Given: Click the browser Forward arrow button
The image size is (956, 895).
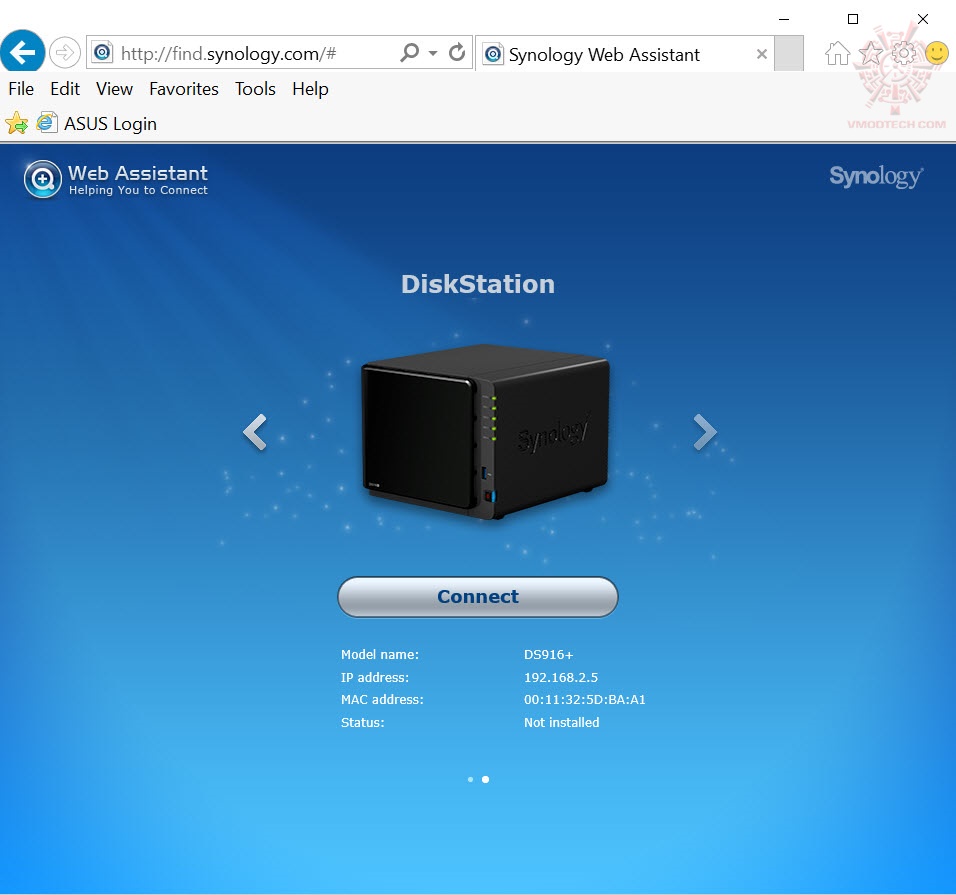Looking at the screenshot, I should pos(65,53).
